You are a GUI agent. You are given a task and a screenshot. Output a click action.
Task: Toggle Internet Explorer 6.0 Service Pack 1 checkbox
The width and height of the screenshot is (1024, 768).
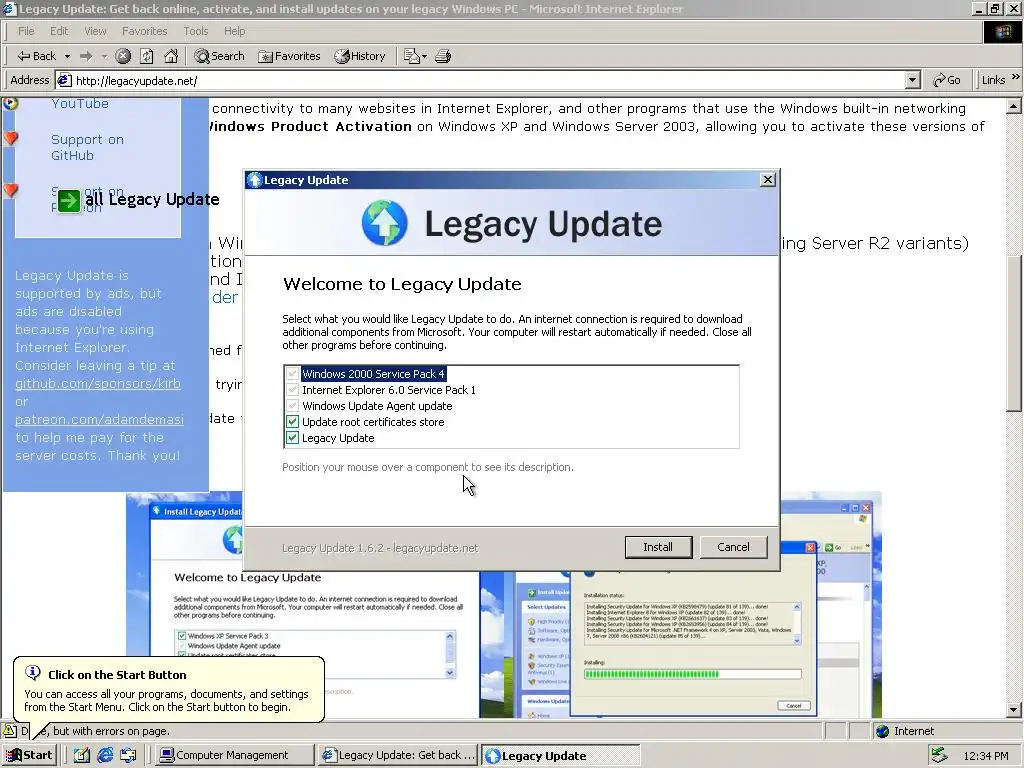click(x=293, y=390)
